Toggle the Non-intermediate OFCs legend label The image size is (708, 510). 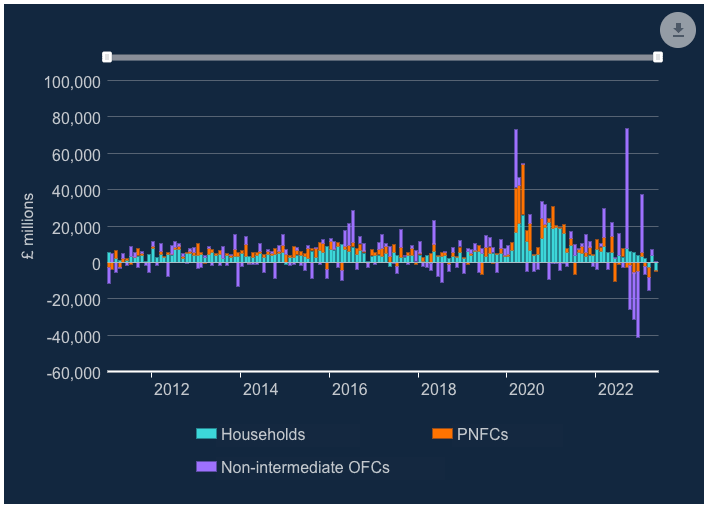click(305, 467)
